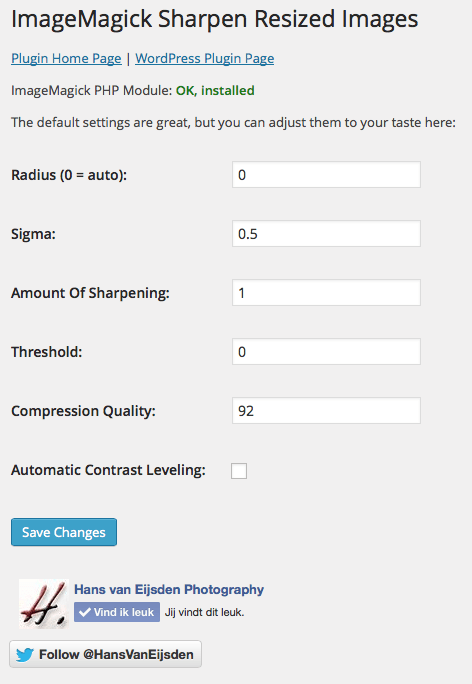Open the Hans signature logo thumbnail
Viewport: 472px width, 684px height.
44,604
